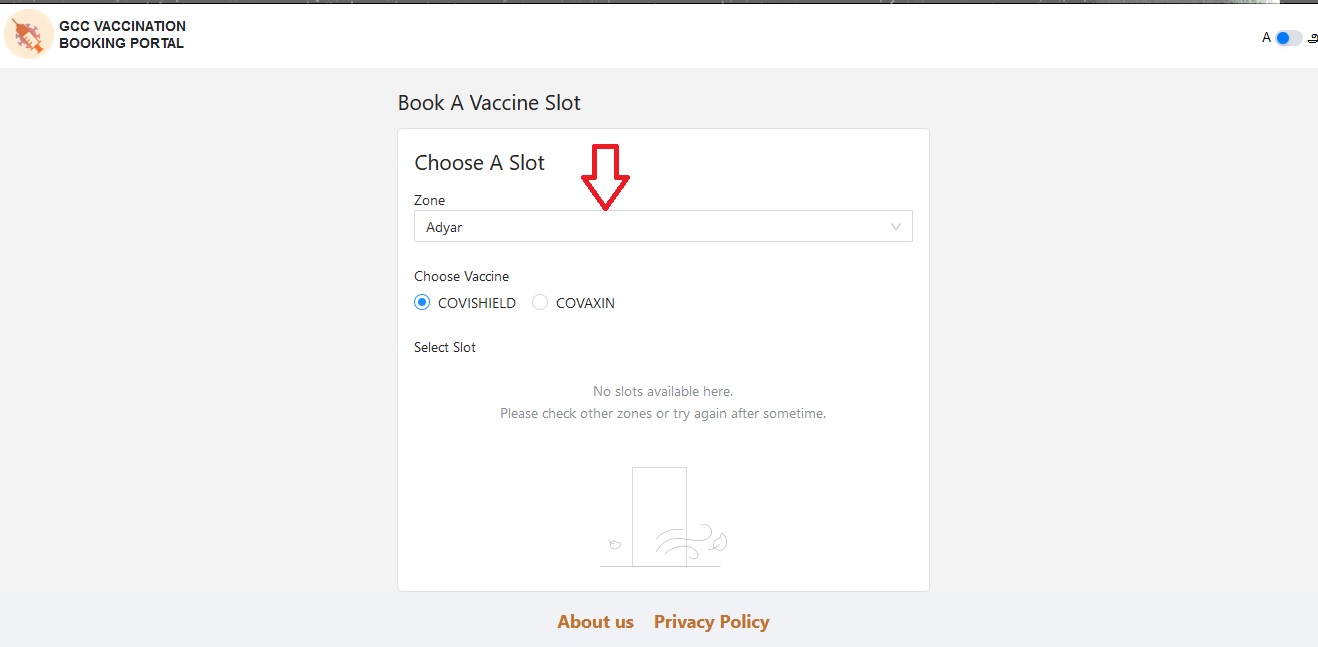Click the COVAXIN label text

coord(585,303)
